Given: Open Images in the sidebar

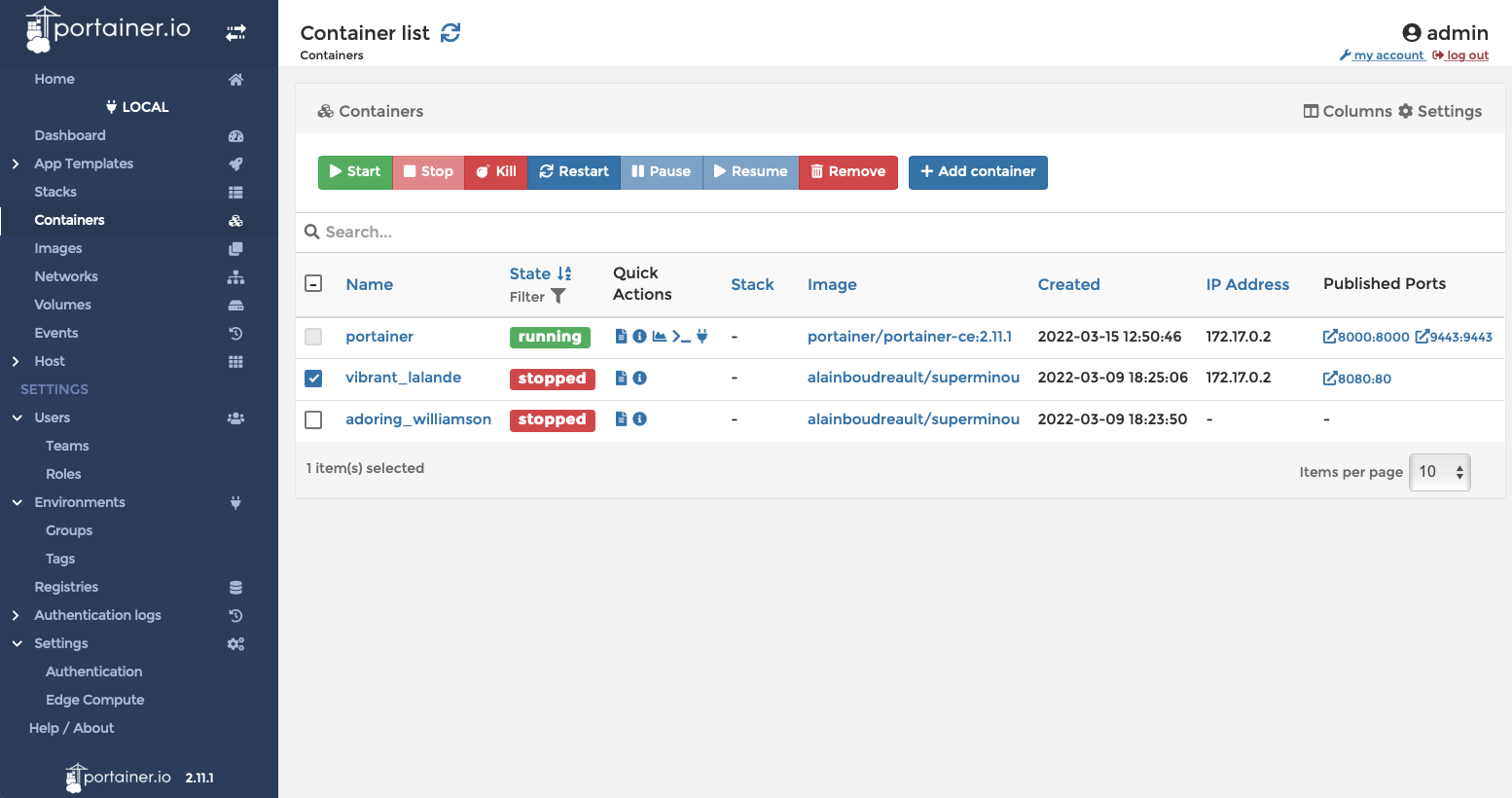Looking at the screenshot, I should (x=58, y=248).
